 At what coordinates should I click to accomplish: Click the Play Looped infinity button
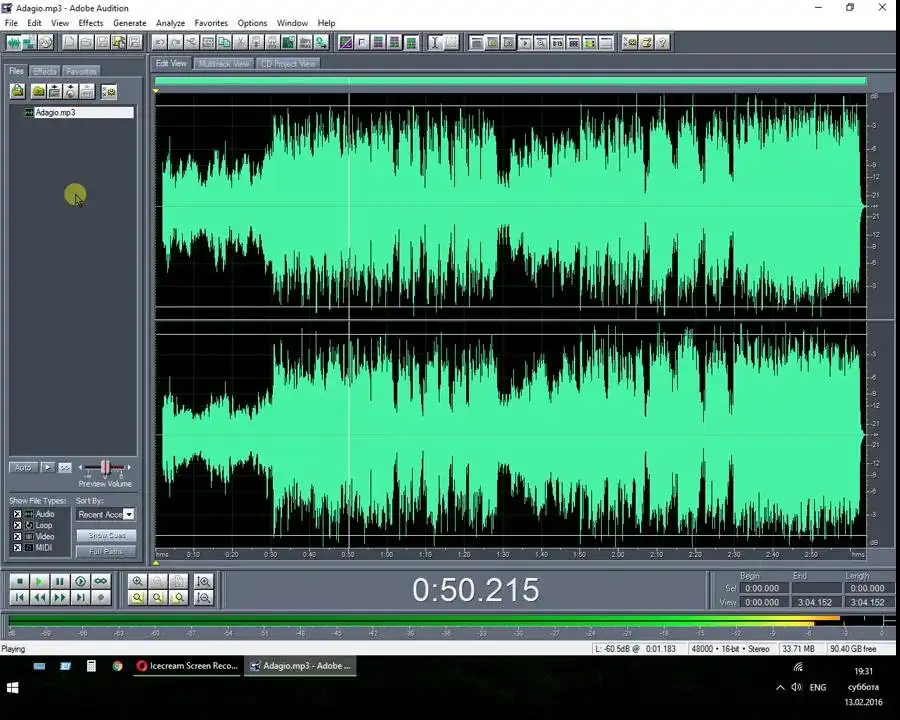tap(100, 581)
